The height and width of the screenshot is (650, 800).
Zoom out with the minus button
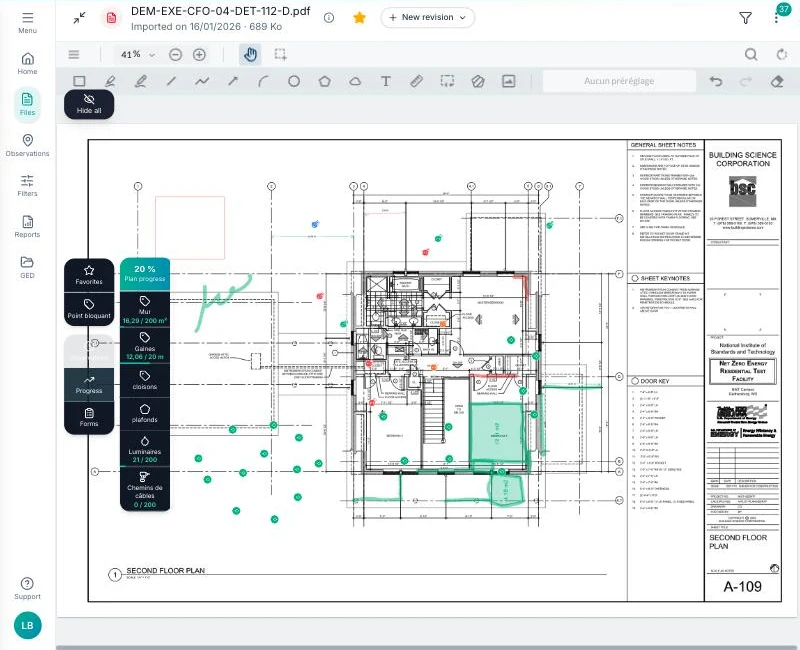(x=176, y=54)
